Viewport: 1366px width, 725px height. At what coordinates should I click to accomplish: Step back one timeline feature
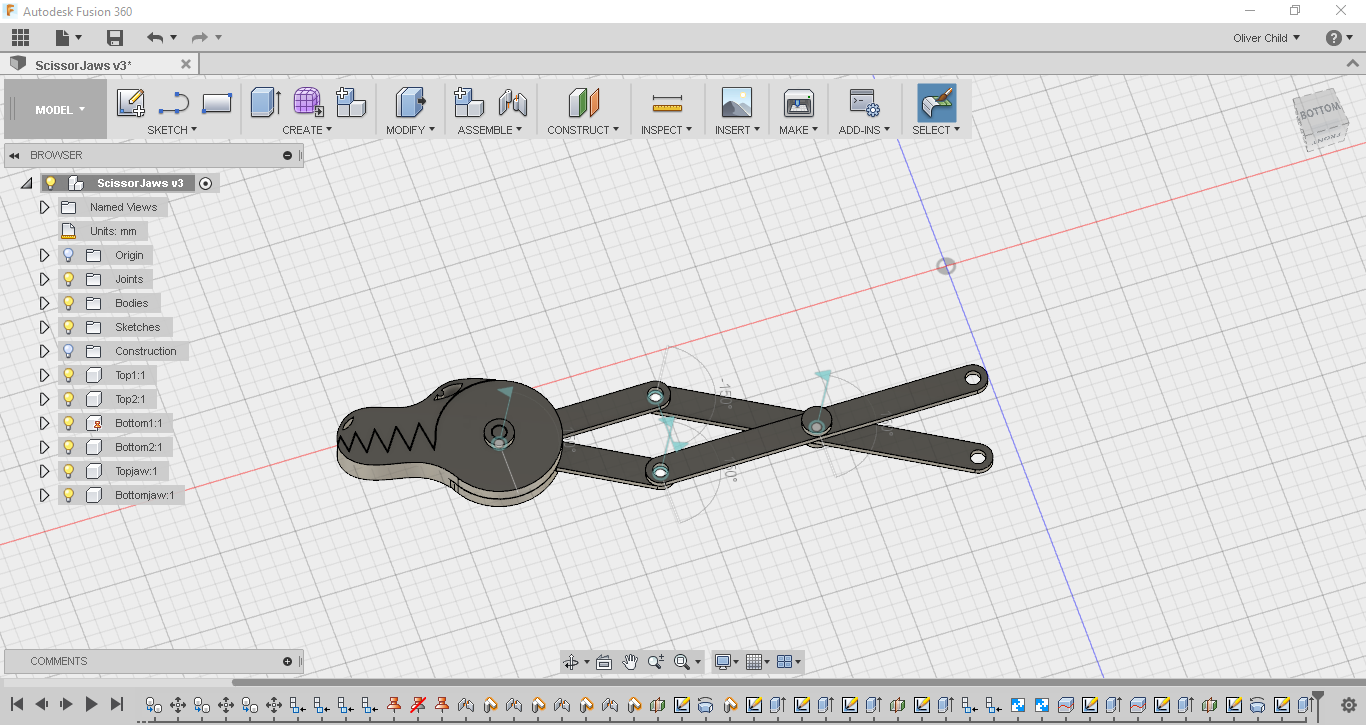(x=42, y=705)
